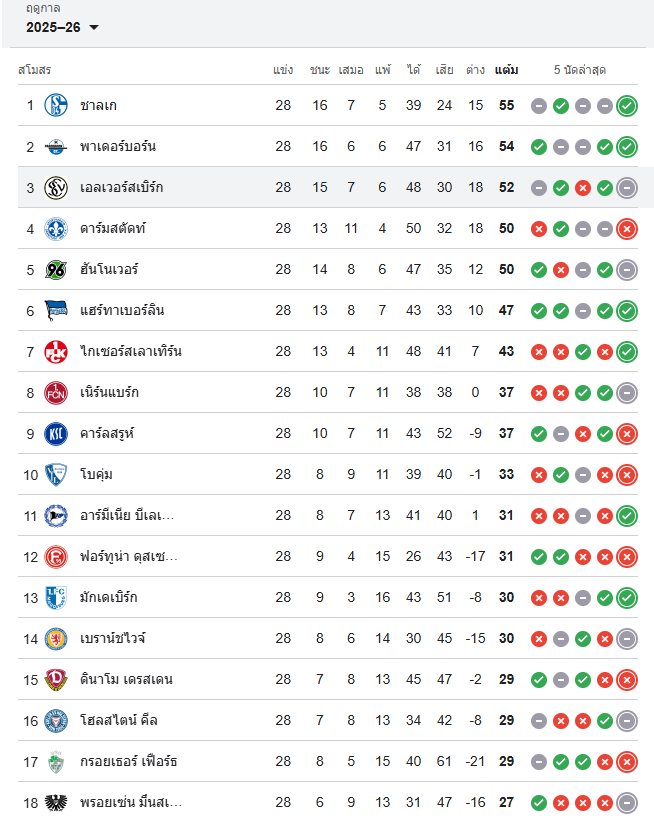Open the โบคุ่ม team link
654x823 pixels.
96,474
